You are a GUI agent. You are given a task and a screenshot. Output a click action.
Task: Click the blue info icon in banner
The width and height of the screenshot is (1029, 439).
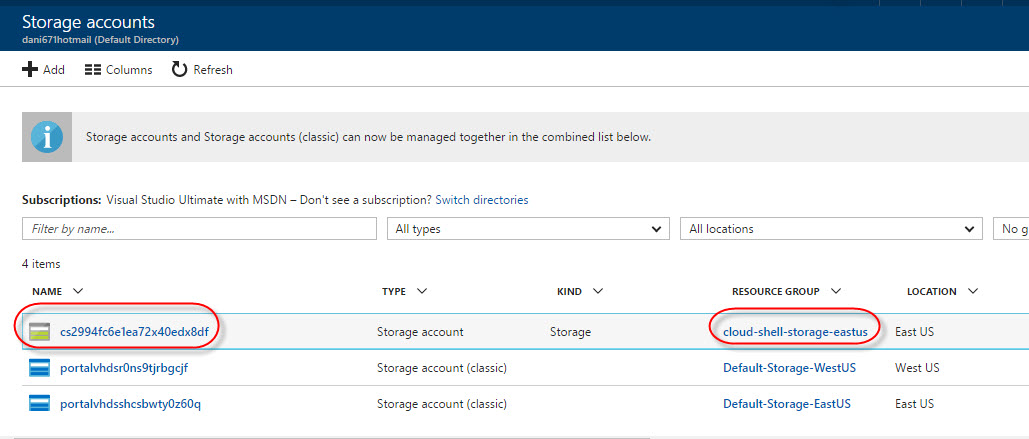47,137
